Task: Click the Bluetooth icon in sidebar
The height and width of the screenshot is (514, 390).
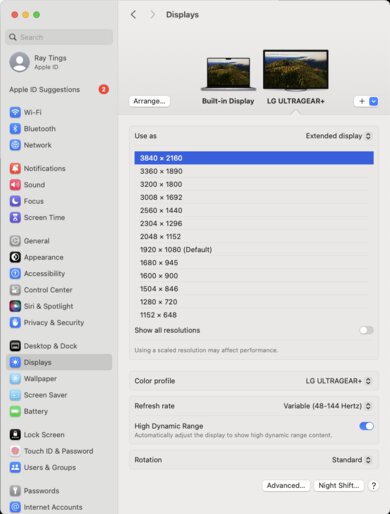Action: [15, 129]
